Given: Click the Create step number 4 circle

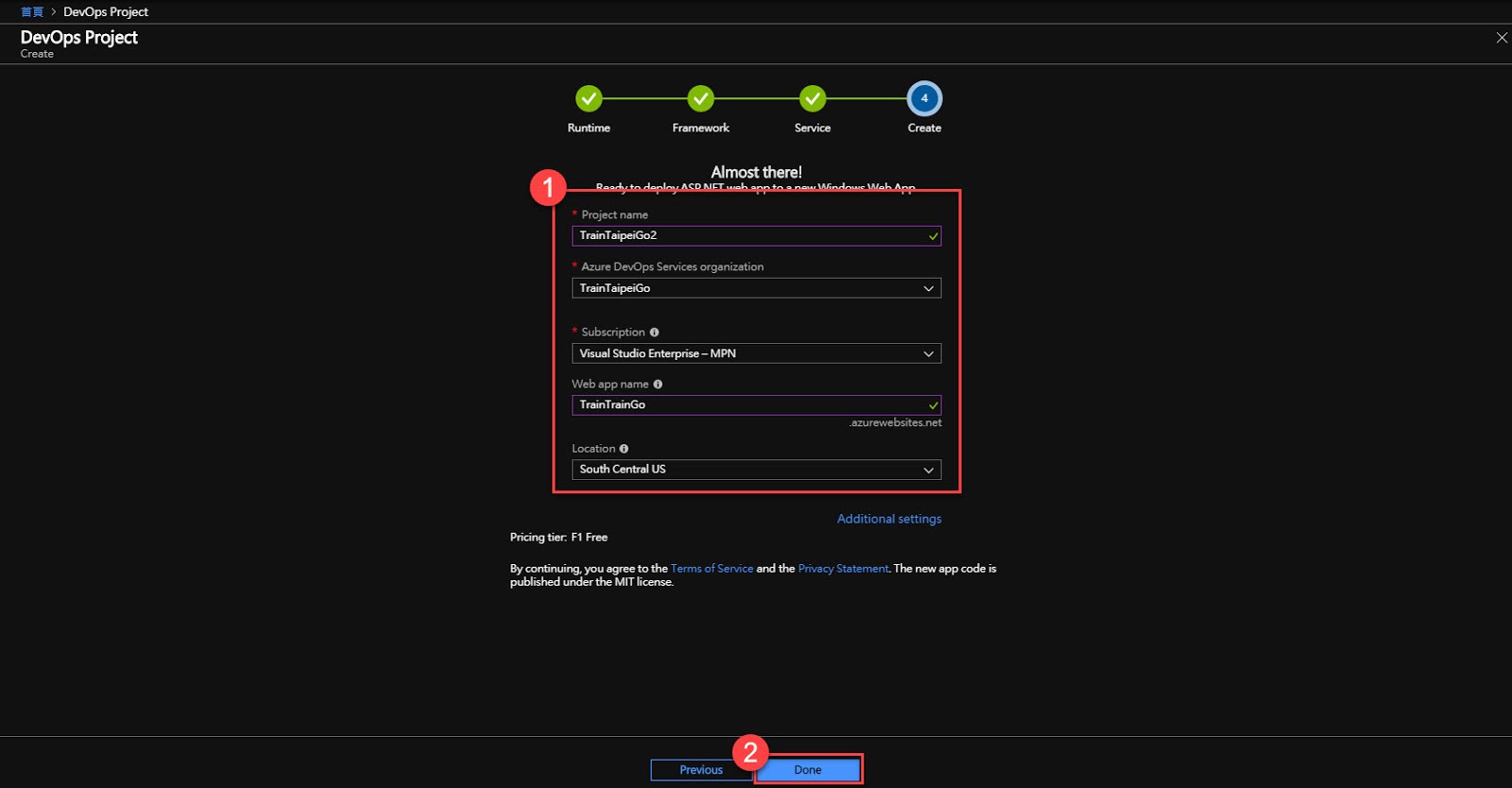Looking at the screenshot, I should click(924, 98).
